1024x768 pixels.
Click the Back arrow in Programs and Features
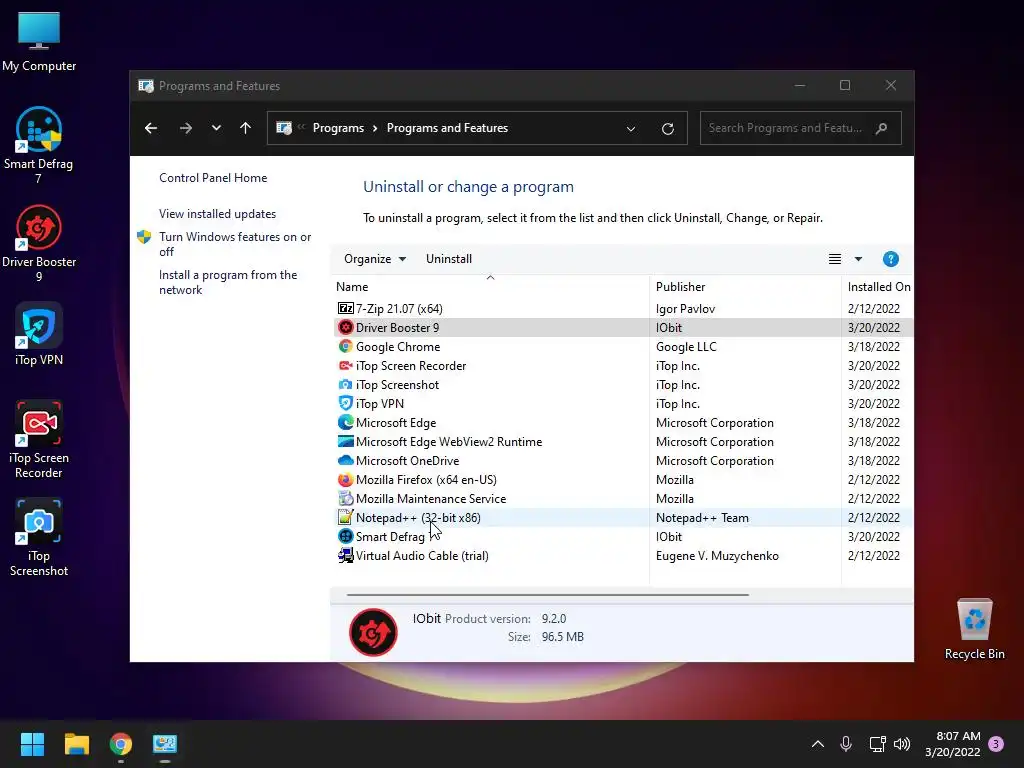pos(151,128)
